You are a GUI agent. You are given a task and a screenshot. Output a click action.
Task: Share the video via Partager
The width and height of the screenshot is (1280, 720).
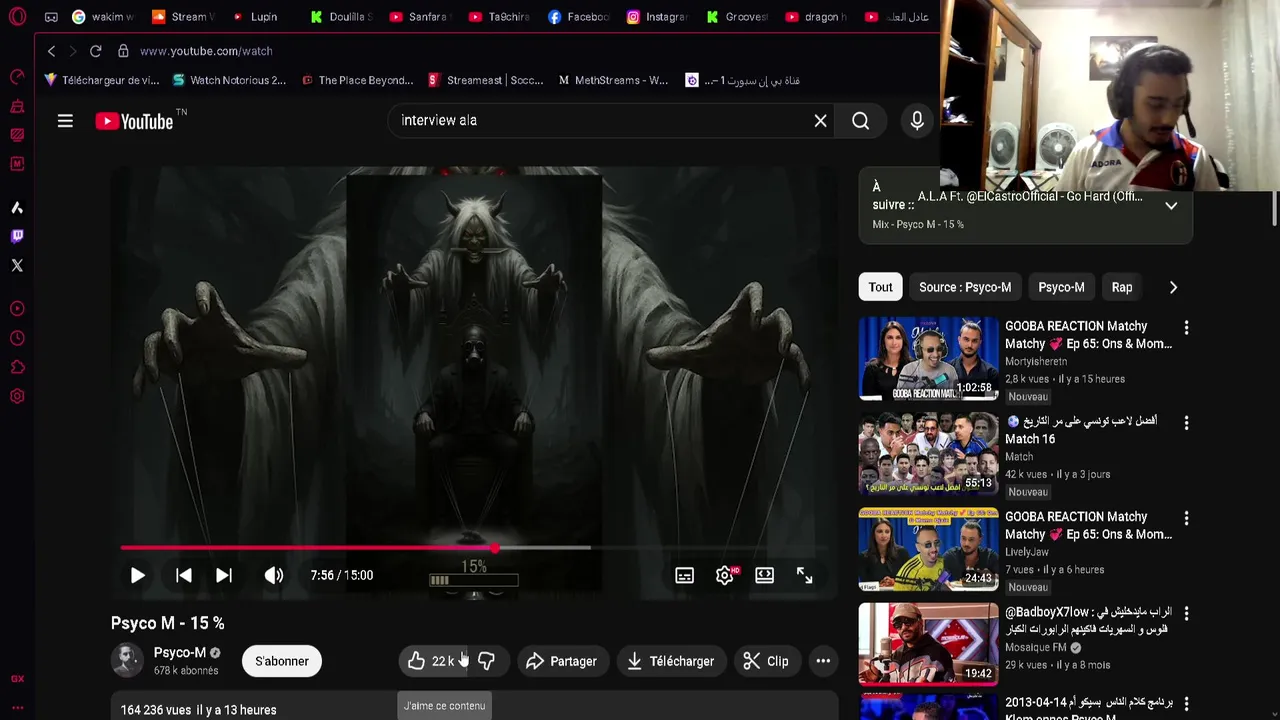[x=561, y=661]
